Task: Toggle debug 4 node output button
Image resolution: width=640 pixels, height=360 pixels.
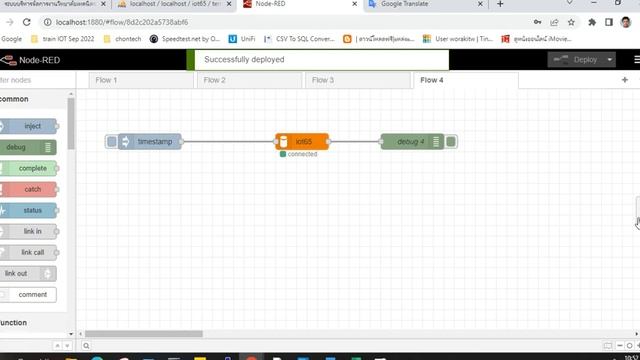Action: [x=451, y=142]
